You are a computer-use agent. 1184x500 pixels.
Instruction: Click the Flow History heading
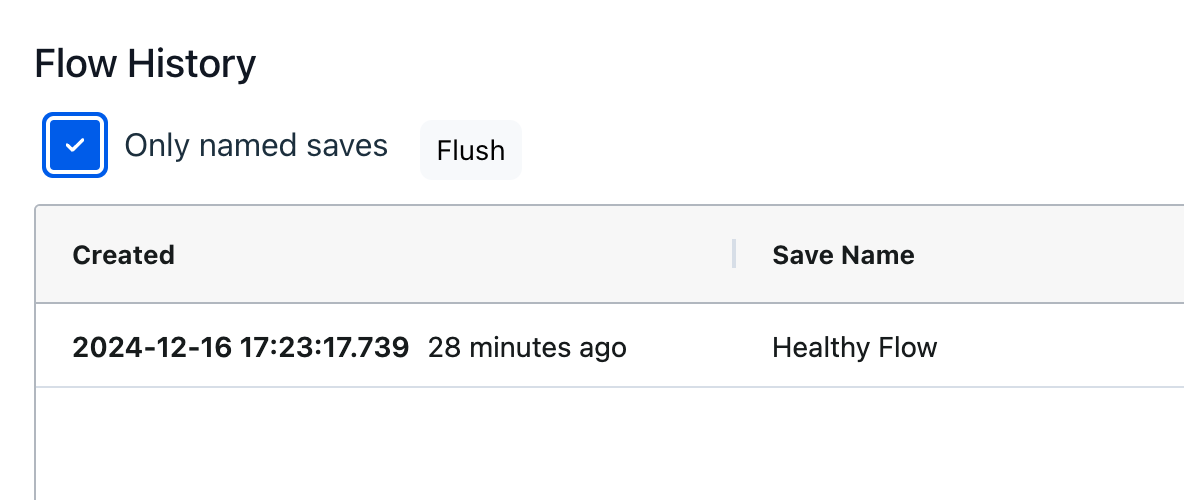click(145, 65)
